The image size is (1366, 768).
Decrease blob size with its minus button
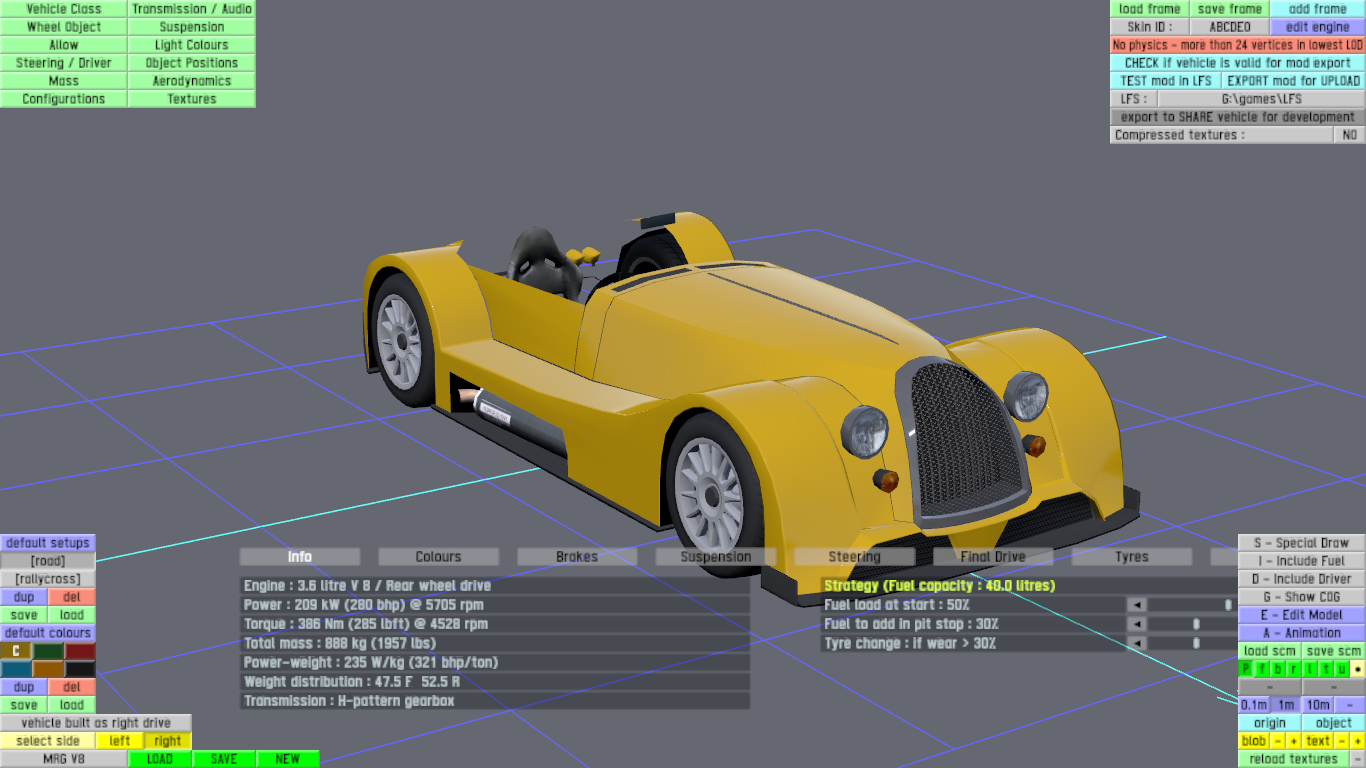[x=1278, y=741]
